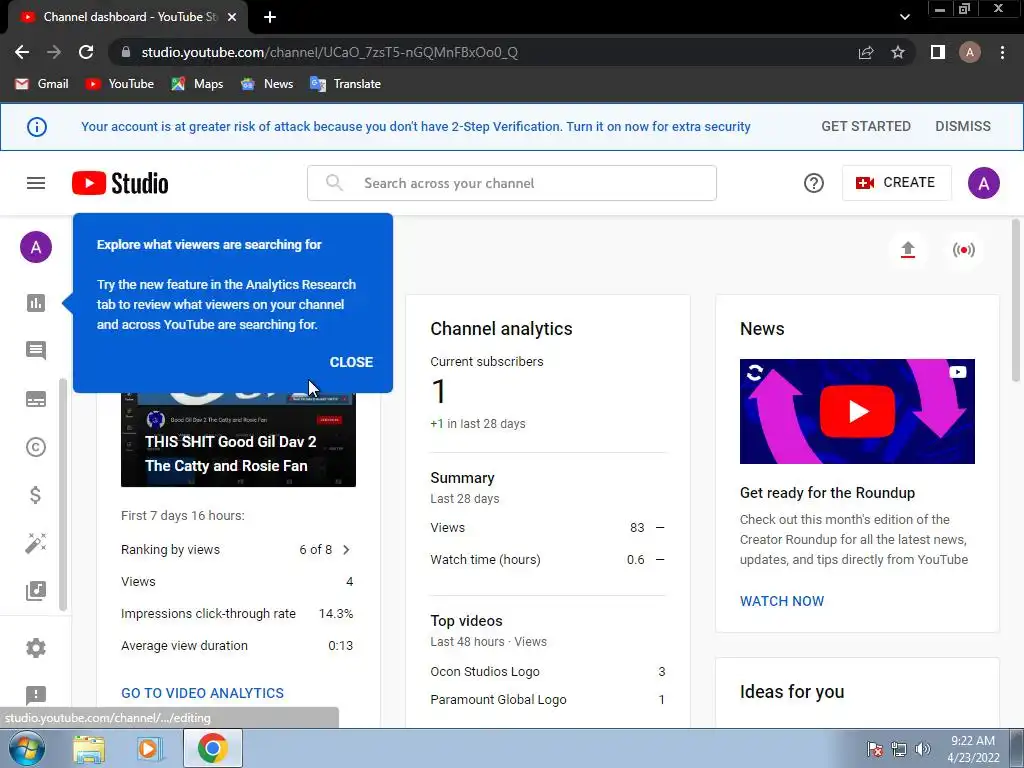Viewport: 1024px width, 768px height.
Task: Click the Views row in Summary
Action: tap(547, 528)
